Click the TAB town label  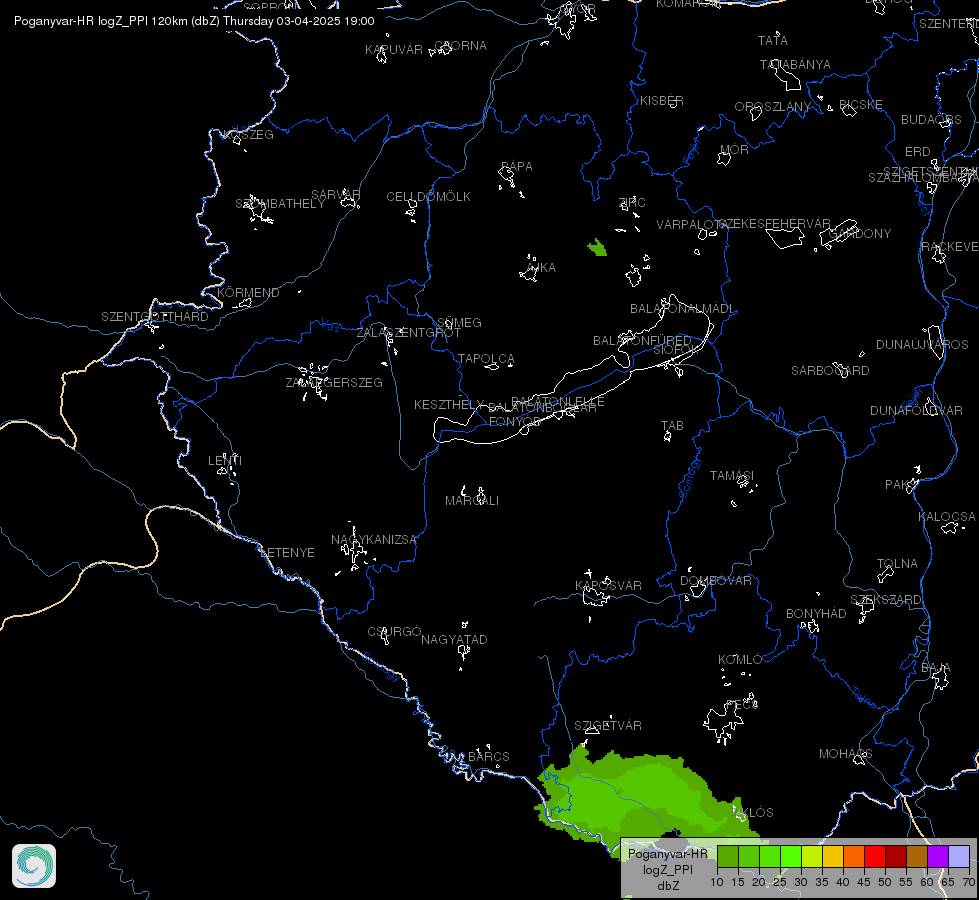(672, 426)
